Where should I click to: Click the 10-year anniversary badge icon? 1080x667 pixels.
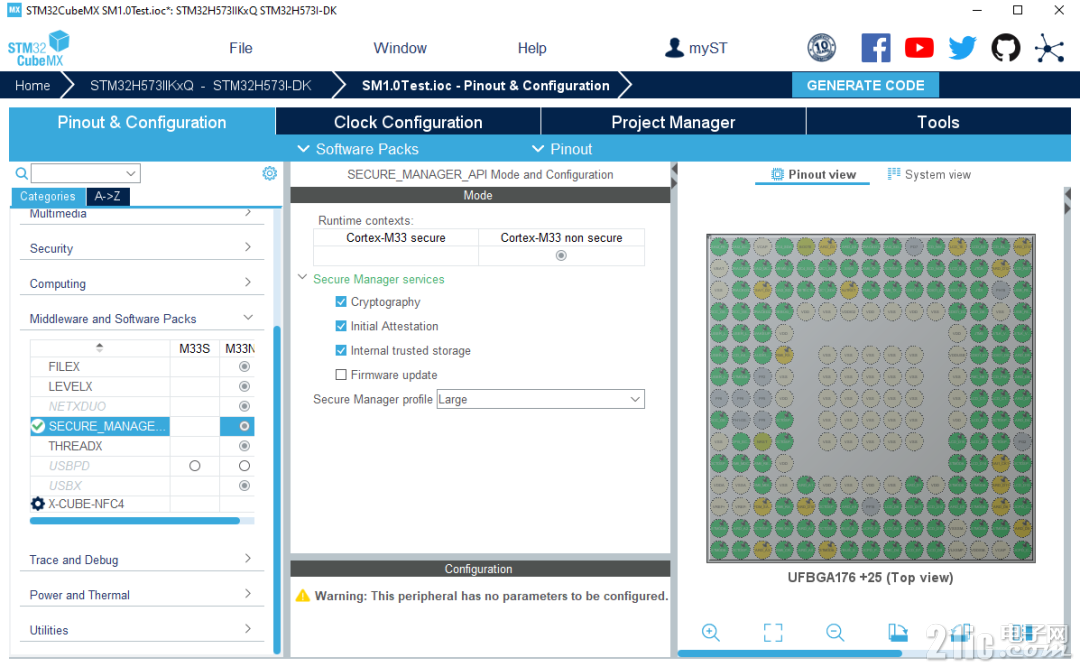[822, 48]
